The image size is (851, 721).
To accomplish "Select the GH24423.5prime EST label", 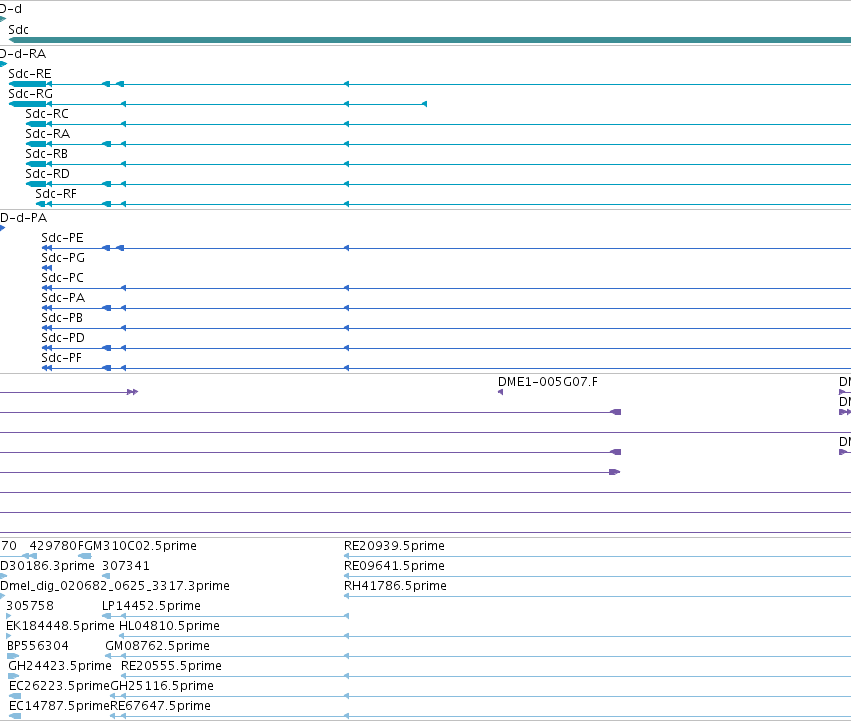I will (60, 667).
